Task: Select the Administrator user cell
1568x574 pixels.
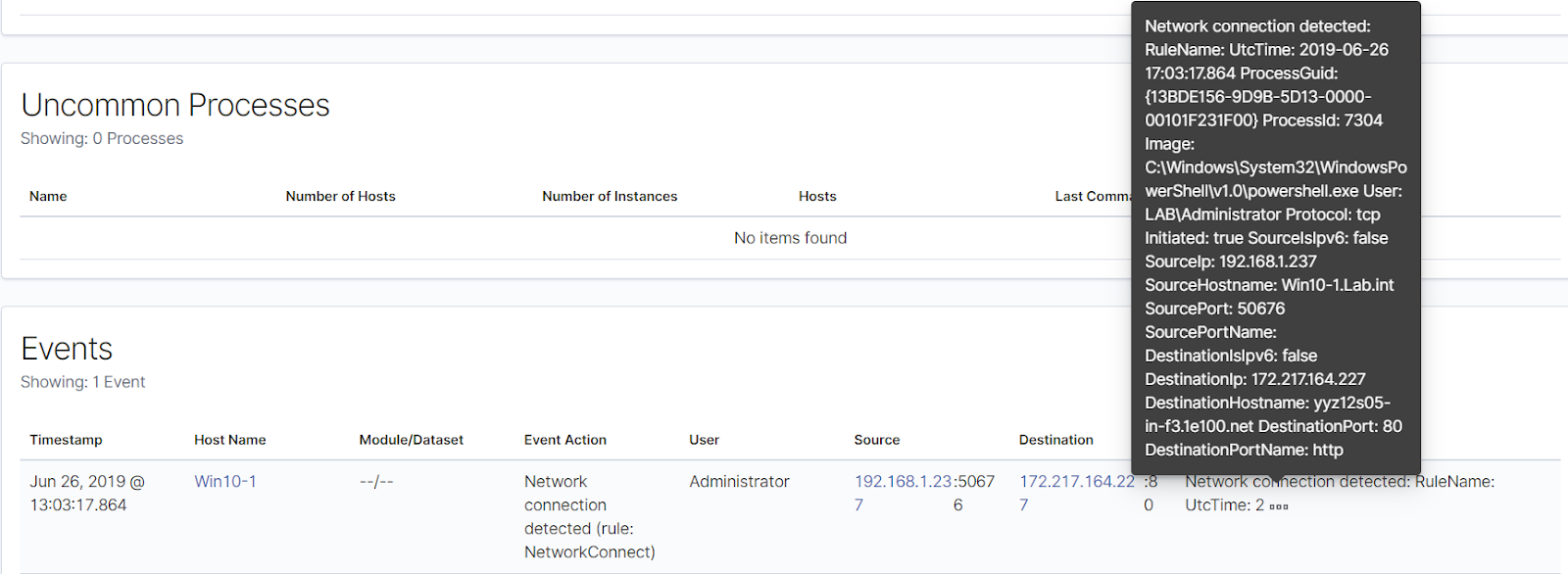Action: [x=739, y=482]
